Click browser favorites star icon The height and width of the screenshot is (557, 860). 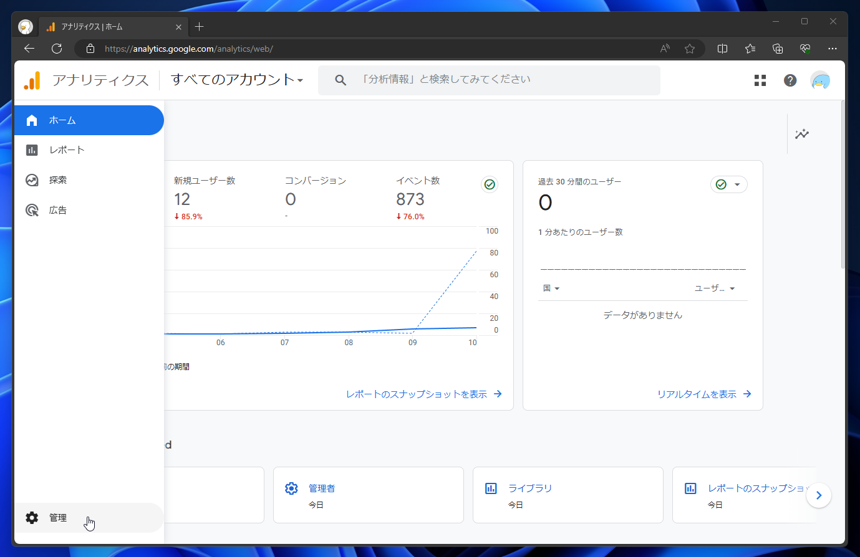coord(690,49)
